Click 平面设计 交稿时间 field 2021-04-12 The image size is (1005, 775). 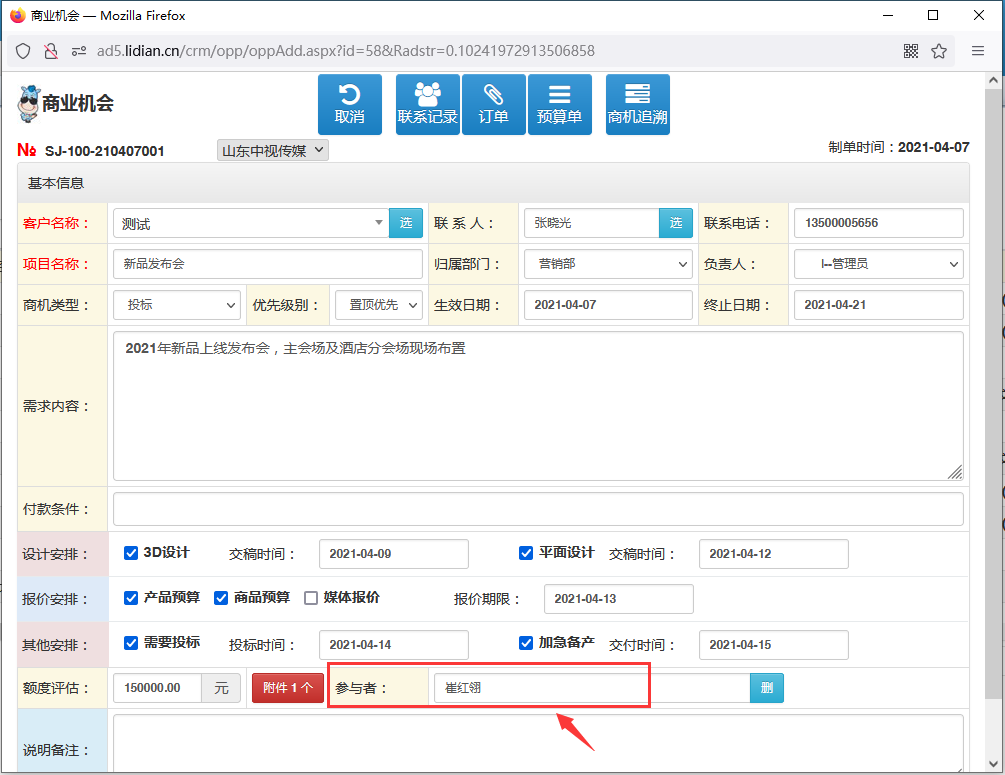(774, 554)
